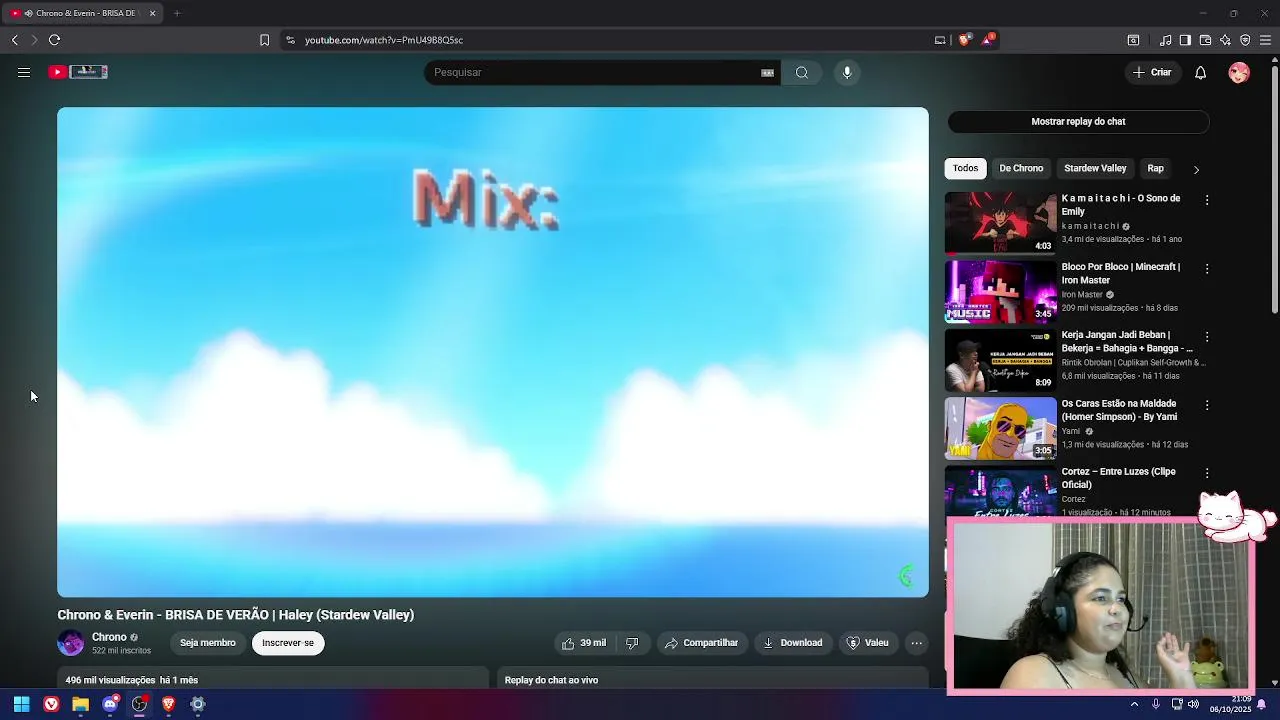Viewport: 1280px width, 720px height.
Task: Open Bloco Por Bloco Minecraft thumbnail
Action: tap(1001, 291)
